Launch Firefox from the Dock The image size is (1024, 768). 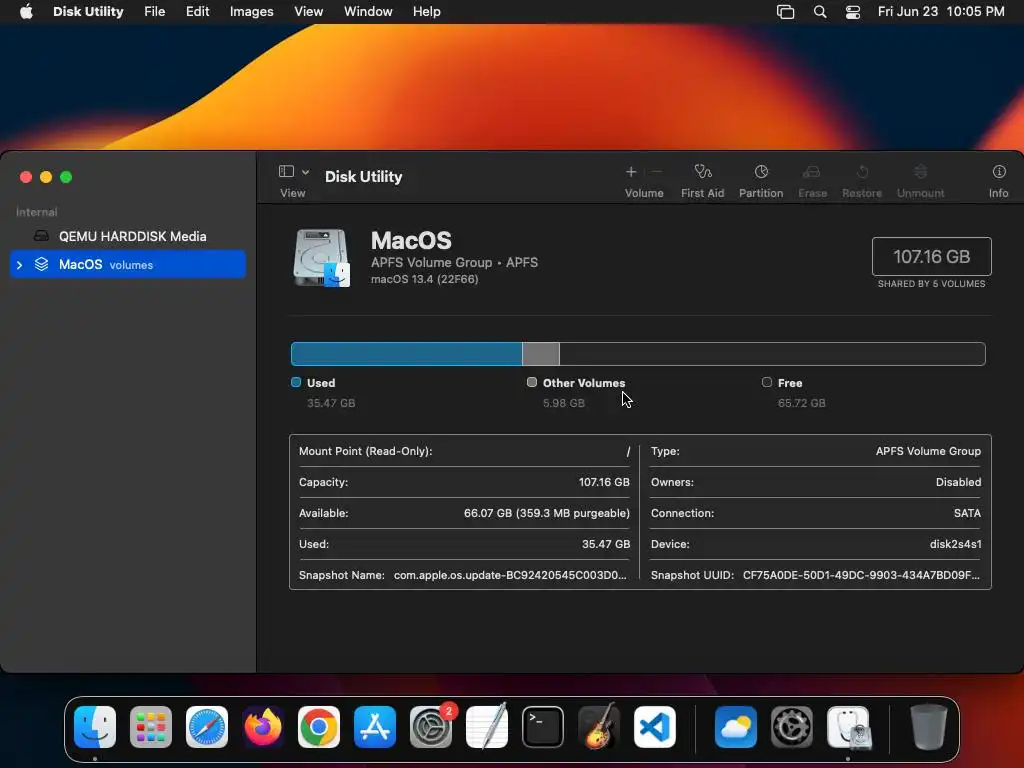(x=263, y=727)
